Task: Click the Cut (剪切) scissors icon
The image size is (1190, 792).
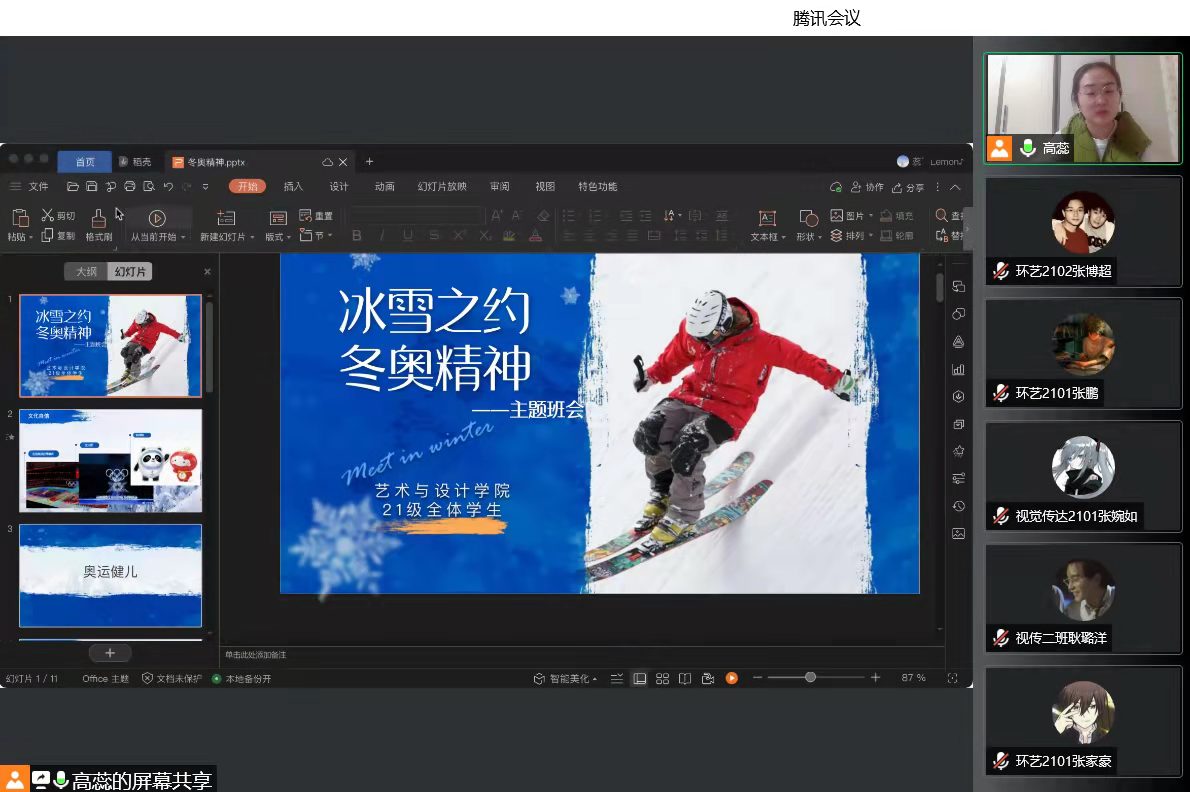Action: pos(47,215)
